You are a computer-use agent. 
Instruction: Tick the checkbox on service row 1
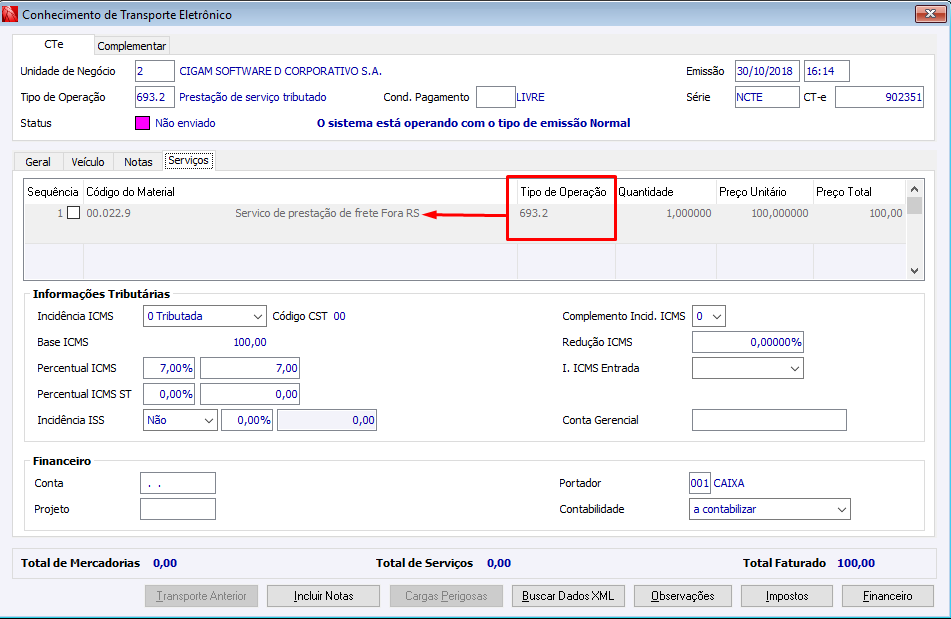(73, 213)
